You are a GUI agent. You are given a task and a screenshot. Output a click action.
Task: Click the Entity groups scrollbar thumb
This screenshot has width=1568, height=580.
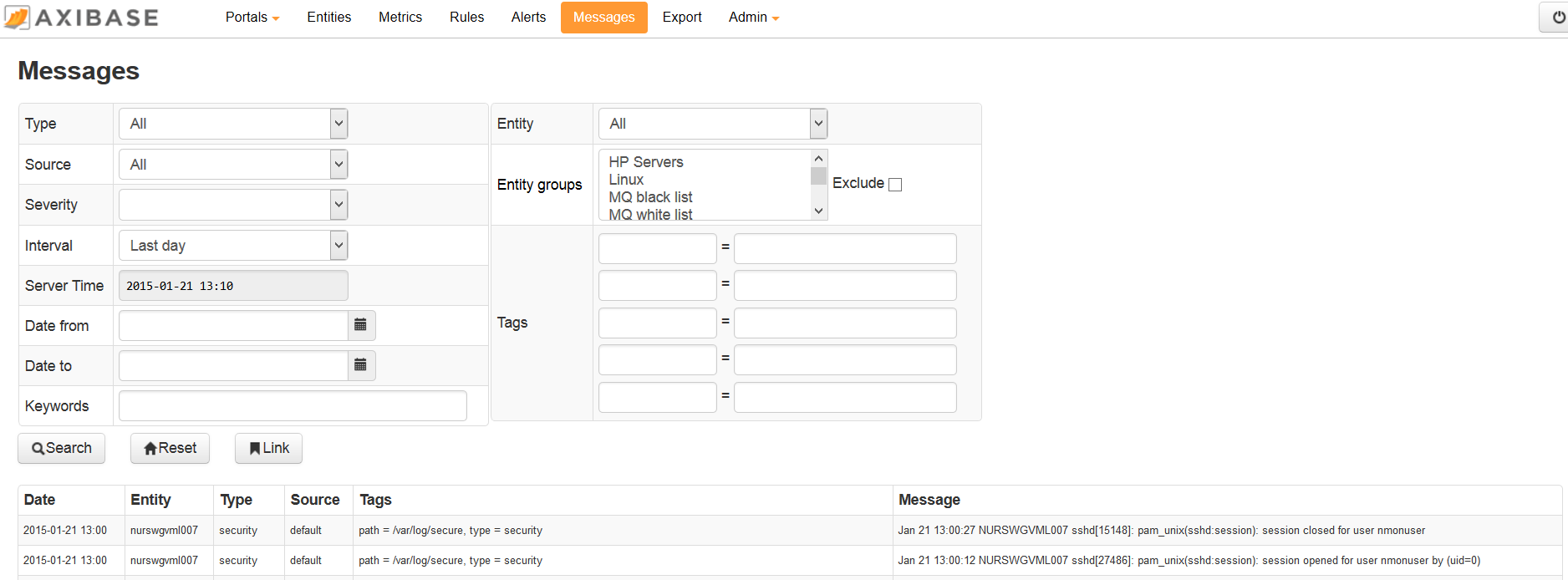(819, 176)
